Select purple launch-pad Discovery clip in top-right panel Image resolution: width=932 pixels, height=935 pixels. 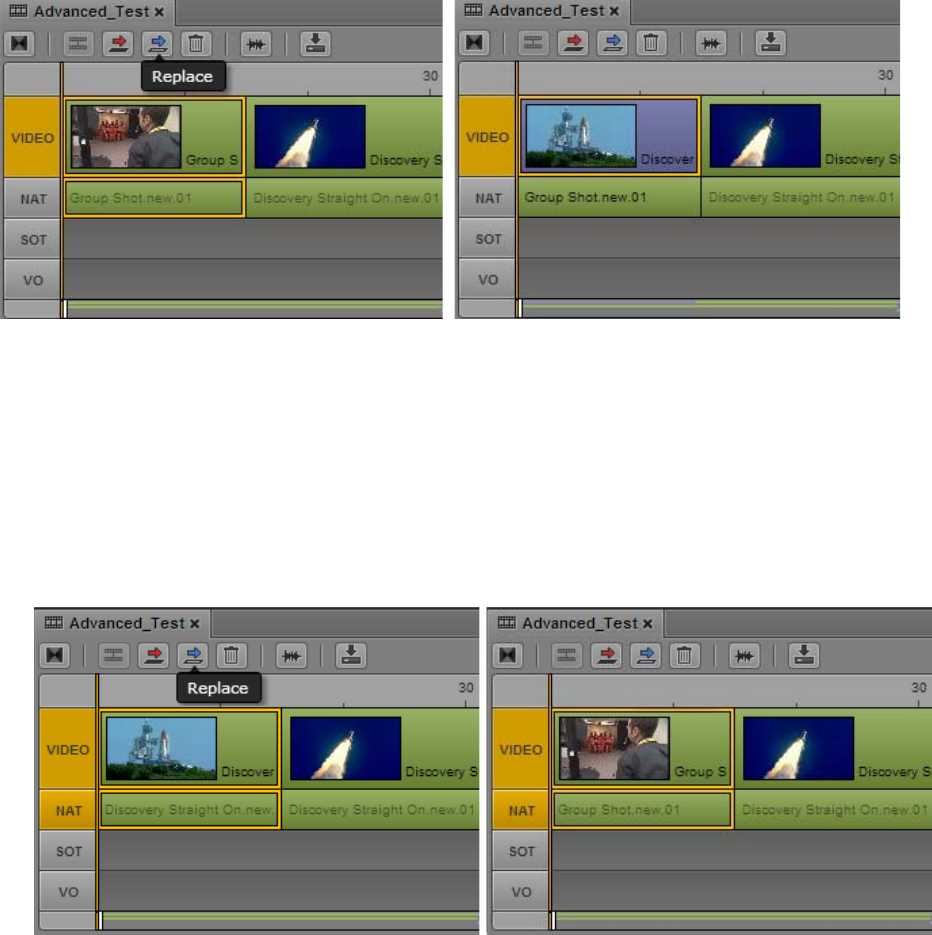[x=608, y=137]
